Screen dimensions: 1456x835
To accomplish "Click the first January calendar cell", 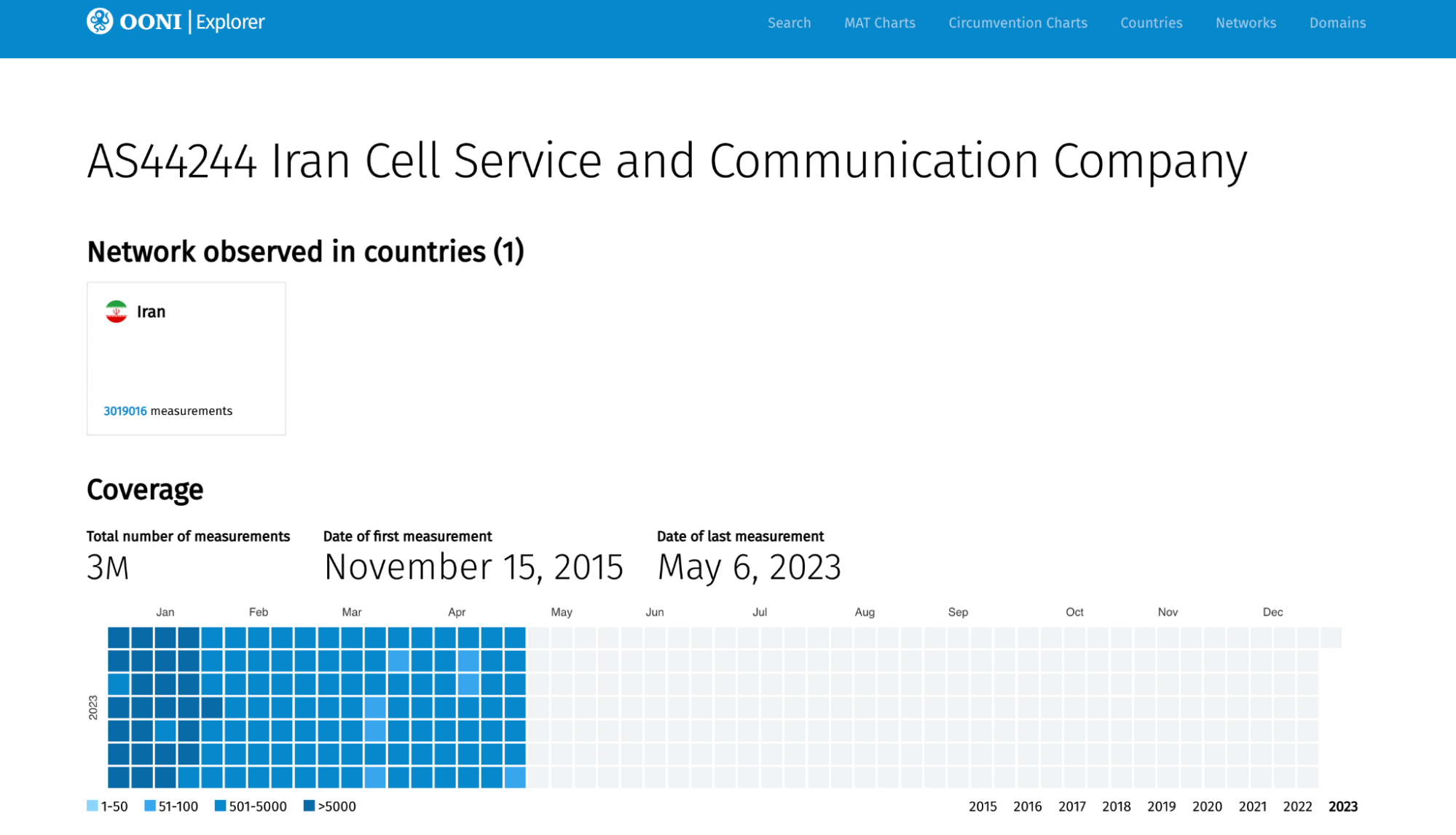I will pos(119,638).
